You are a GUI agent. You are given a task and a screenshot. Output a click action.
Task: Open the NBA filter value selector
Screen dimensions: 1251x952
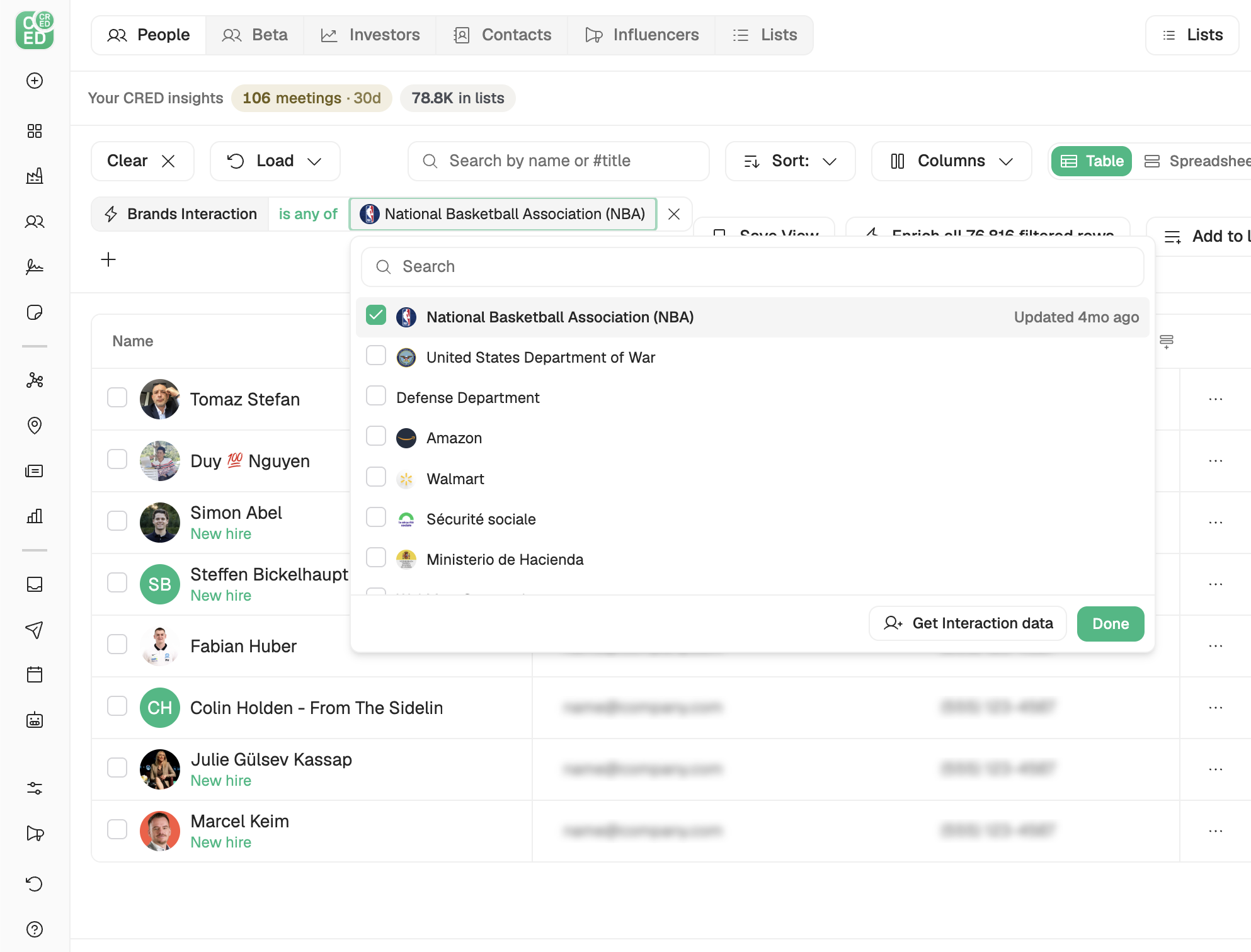(x=503, y=214)
